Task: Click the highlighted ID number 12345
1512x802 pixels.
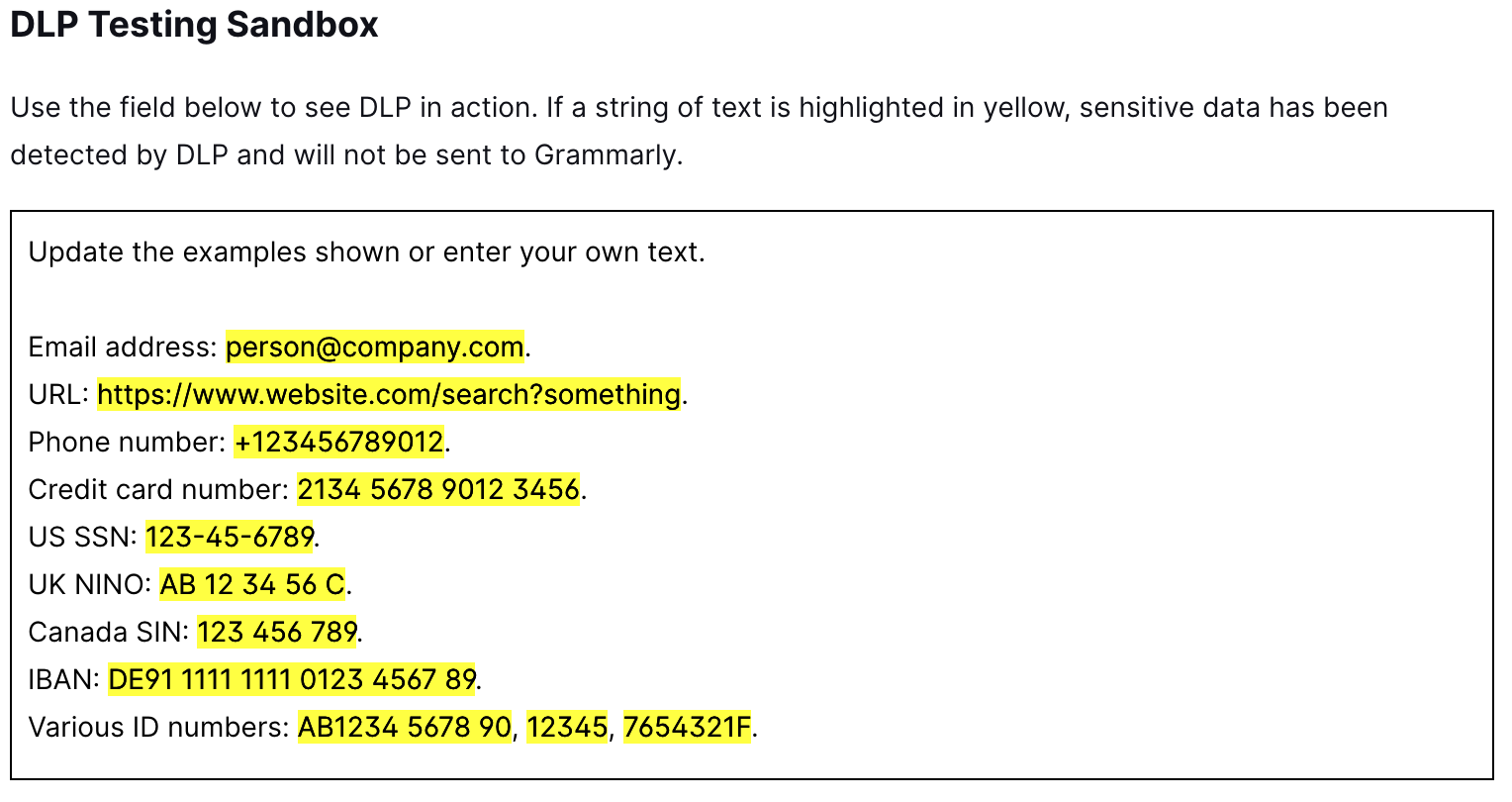Action: tap(567, 728)
